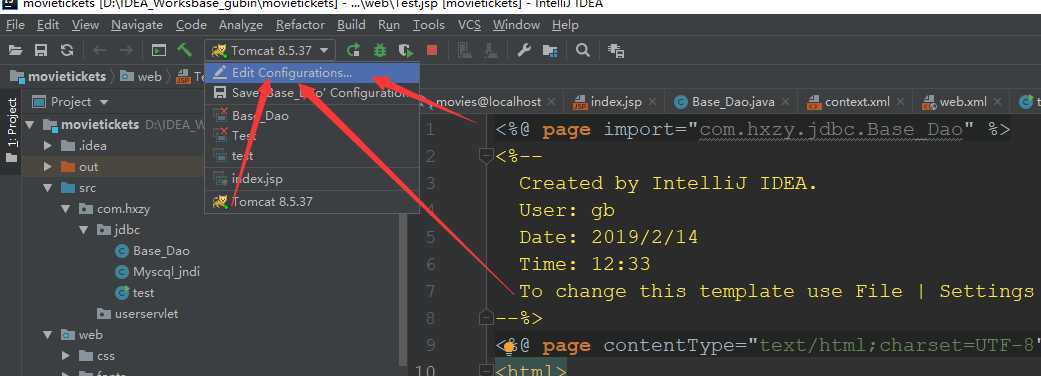The image size is (1041, 376).
Task: Click the Save All floppy icon
Action: pyautogui.click(x=41, y=50)
